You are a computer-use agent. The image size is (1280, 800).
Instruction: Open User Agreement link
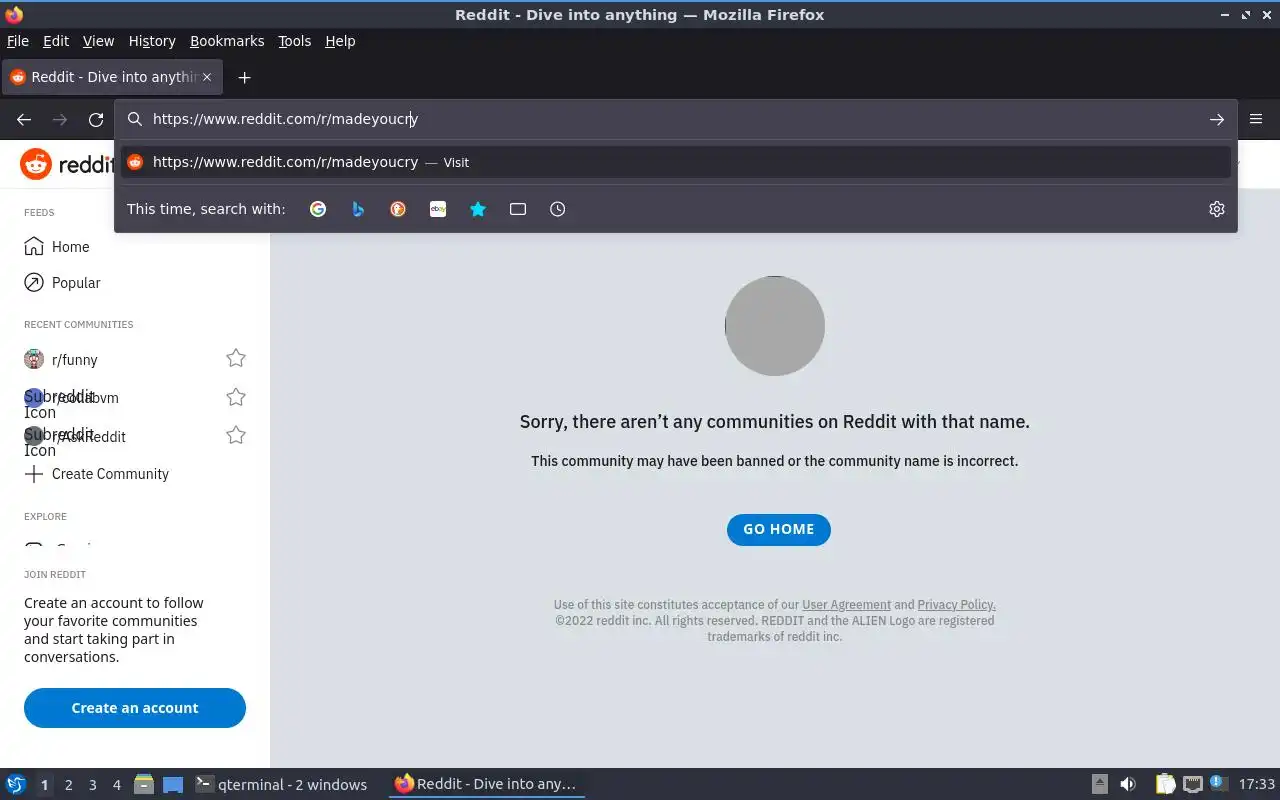[x=846, y=605]
